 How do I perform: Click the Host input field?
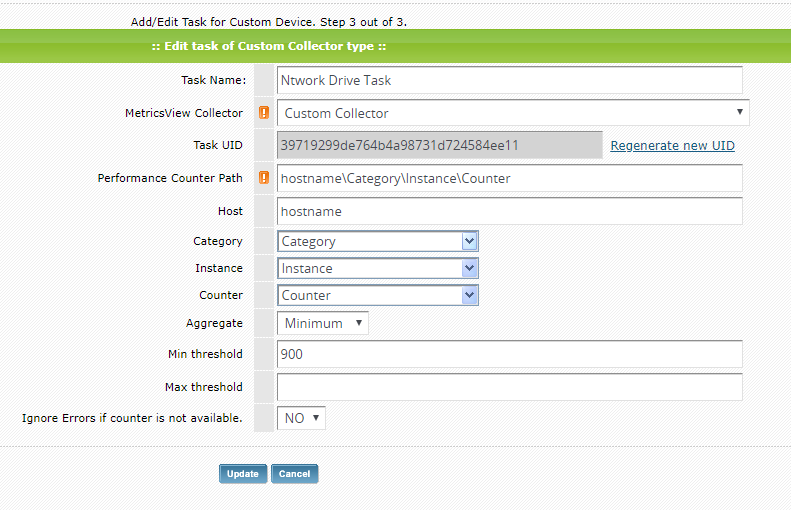(510, 211)
